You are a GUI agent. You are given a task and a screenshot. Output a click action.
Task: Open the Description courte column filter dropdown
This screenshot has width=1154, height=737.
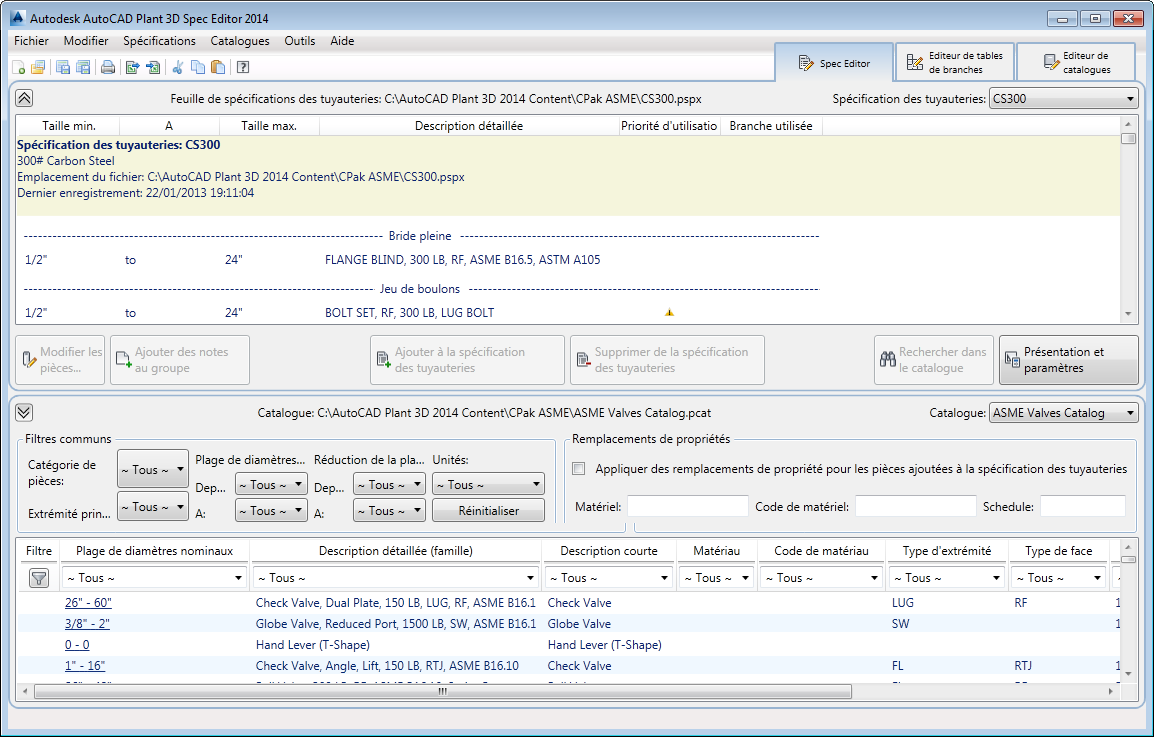coord(608,578)
